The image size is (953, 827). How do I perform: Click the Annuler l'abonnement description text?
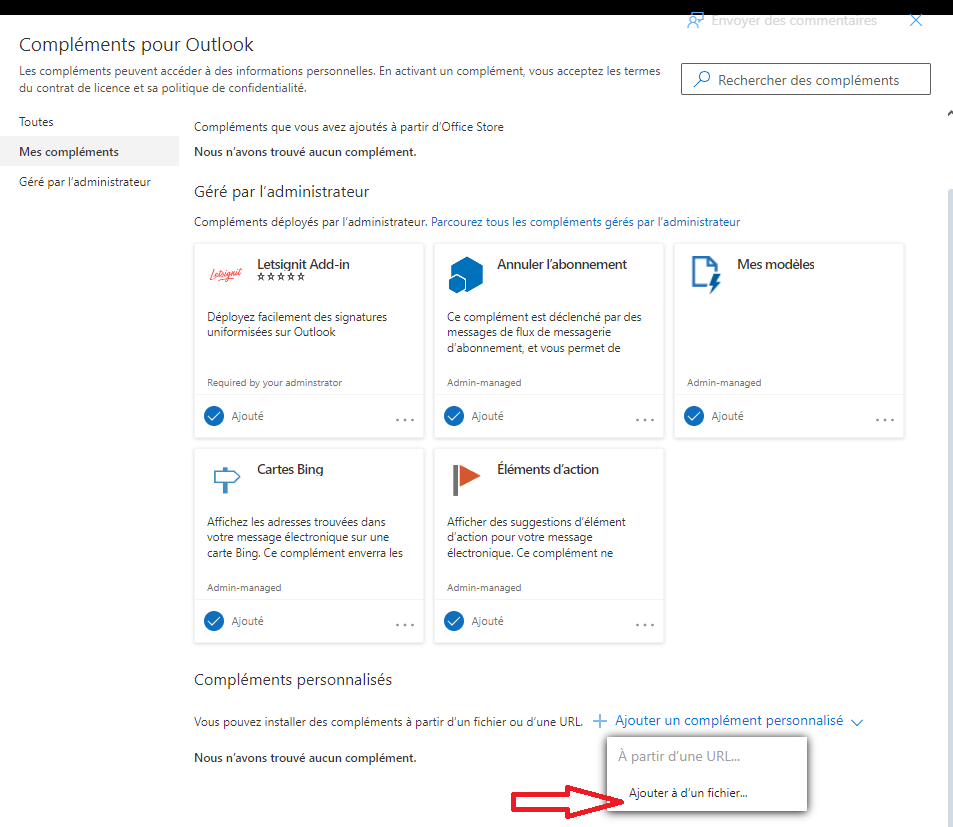pyautogui.click(x=544, y=332)
